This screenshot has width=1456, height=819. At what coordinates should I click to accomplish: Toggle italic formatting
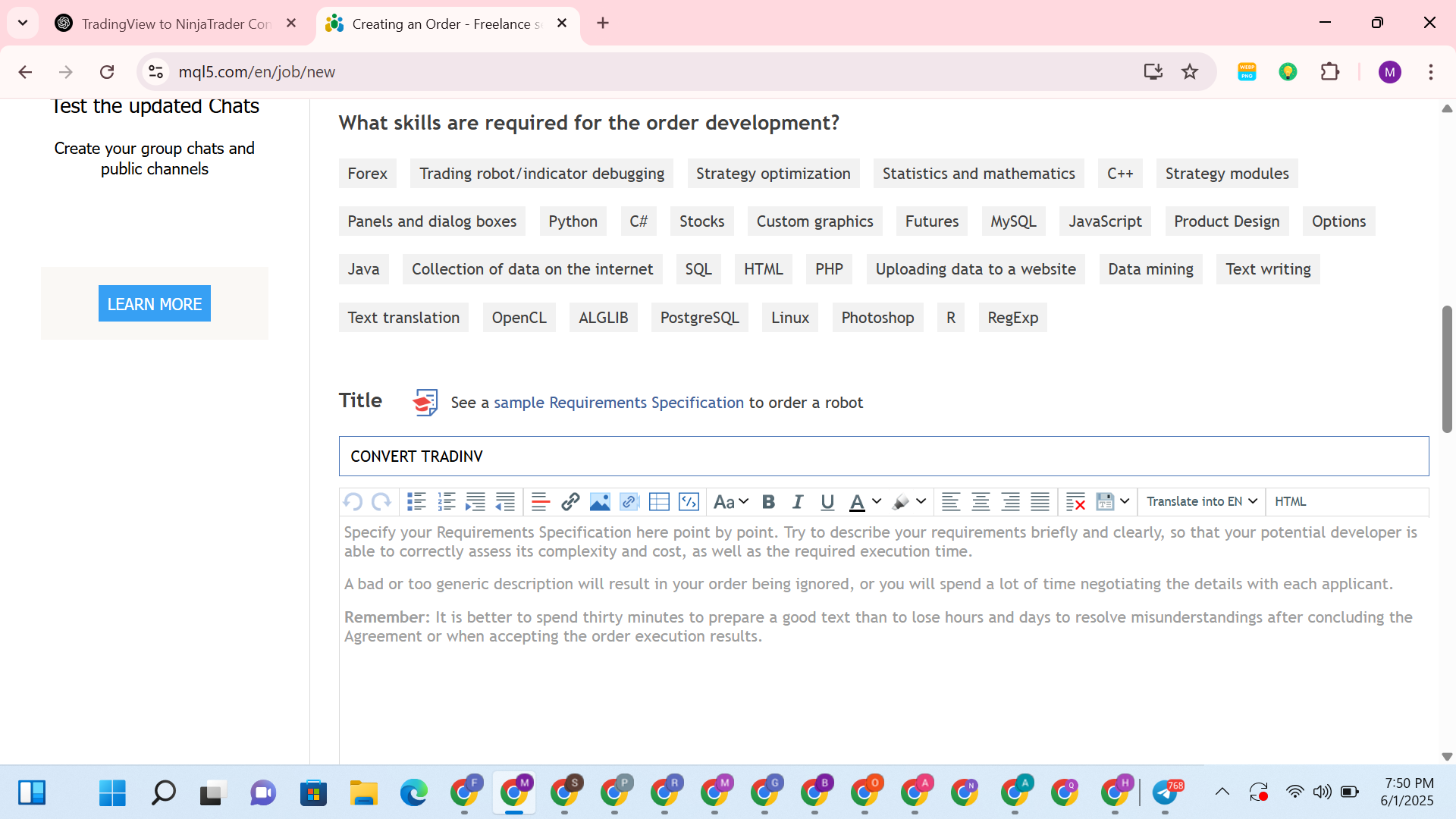pyautogui.click(x=798, y=501)
